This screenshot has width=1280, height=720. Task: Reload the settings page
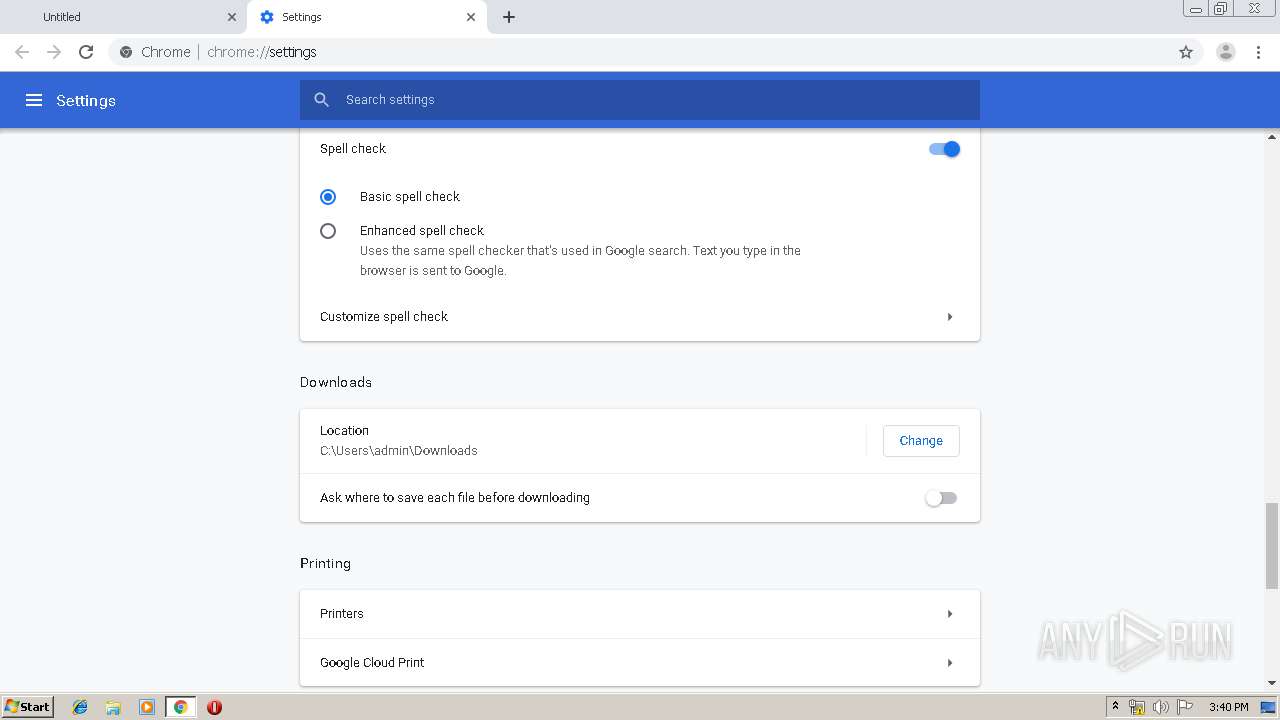tap(86, 52)
